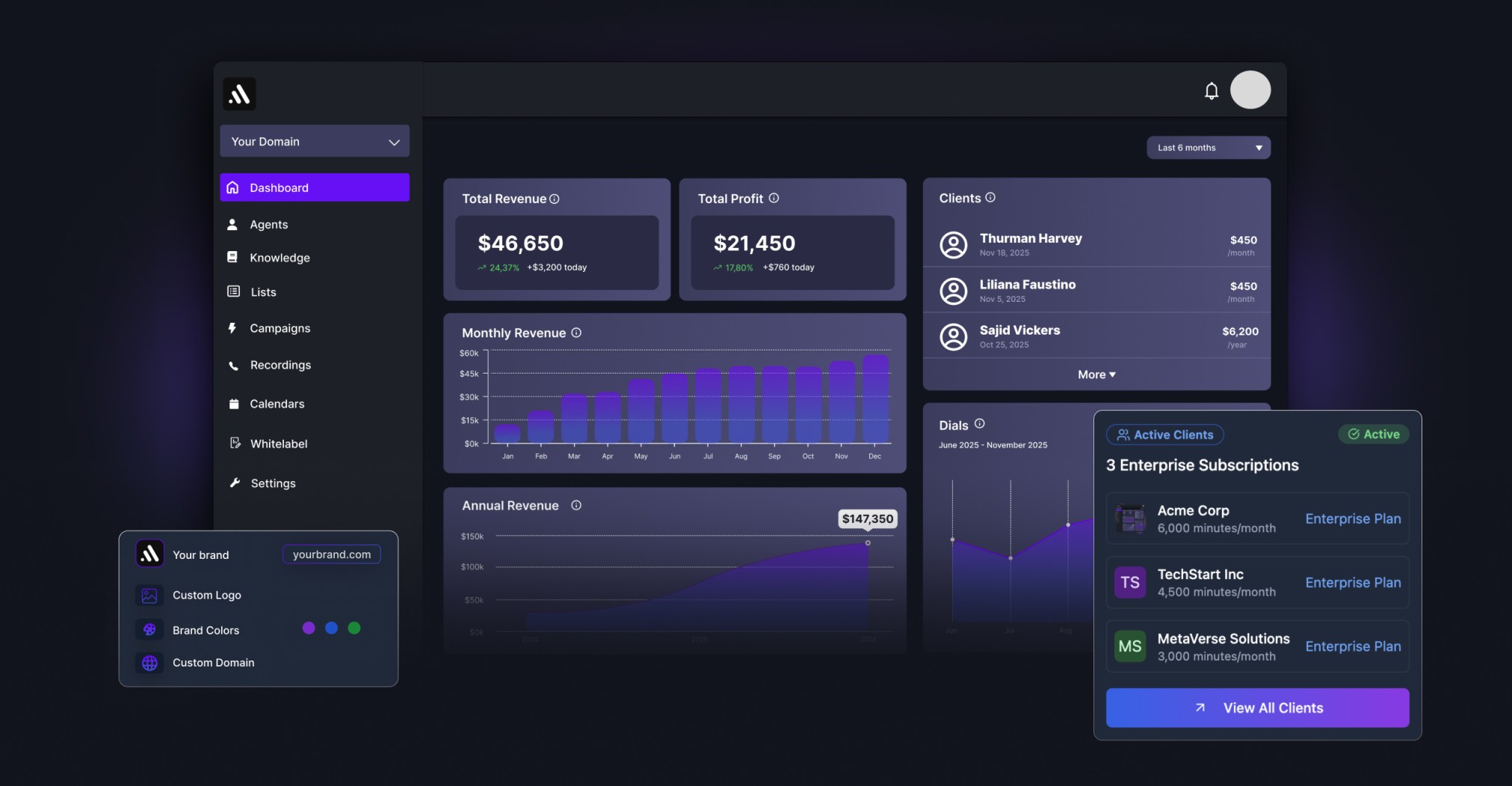Click the Custom Domain globe icon

tap(149, 663)
